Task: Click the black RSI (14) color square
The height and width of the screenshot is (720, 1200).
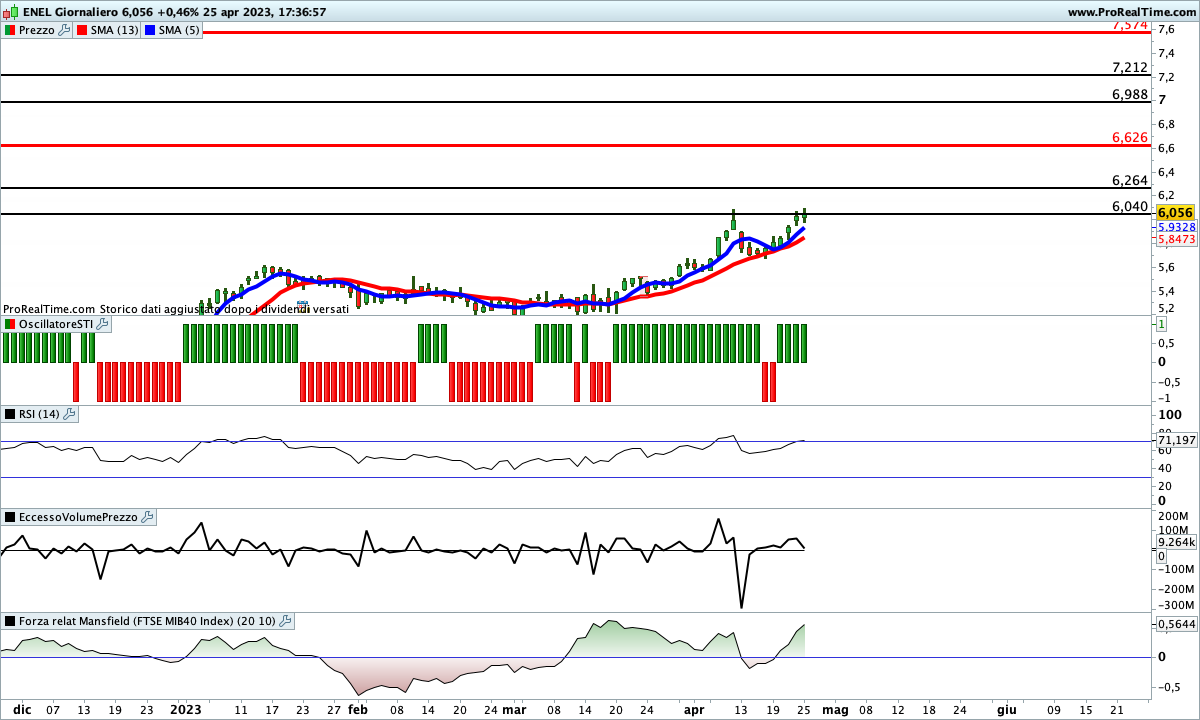Action: click(x=10, y=414)
